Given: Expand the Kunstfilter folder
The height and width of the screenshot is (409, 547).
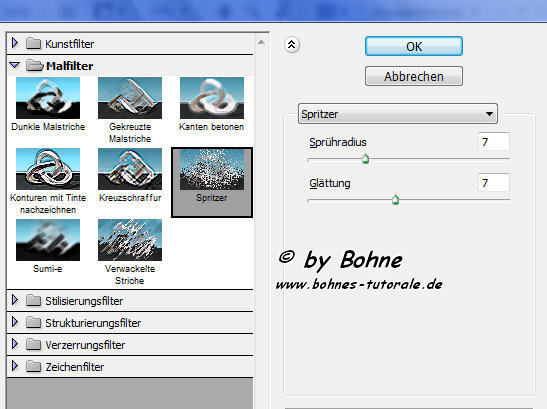Looking at the screenshot, I should coord(15,43).
